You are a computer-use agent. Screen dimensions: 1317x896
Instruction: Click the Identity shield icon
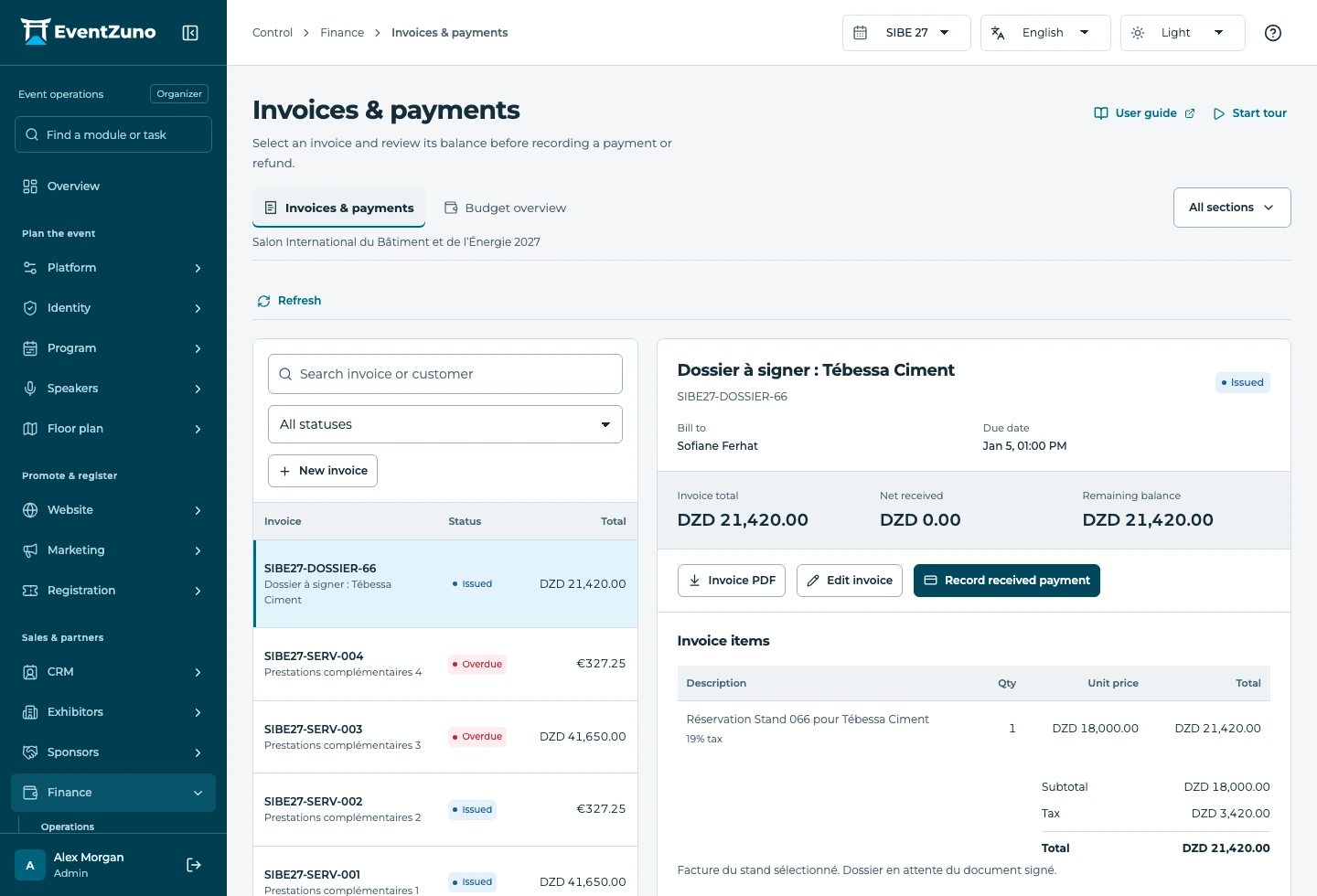[30, 308]
